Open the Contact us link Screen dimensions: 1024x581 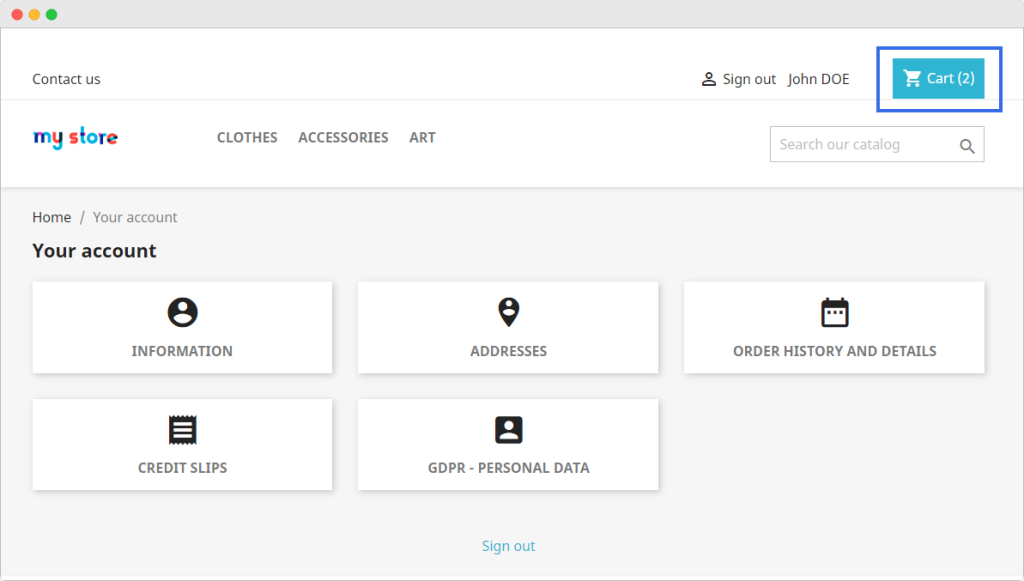point(66,79)
